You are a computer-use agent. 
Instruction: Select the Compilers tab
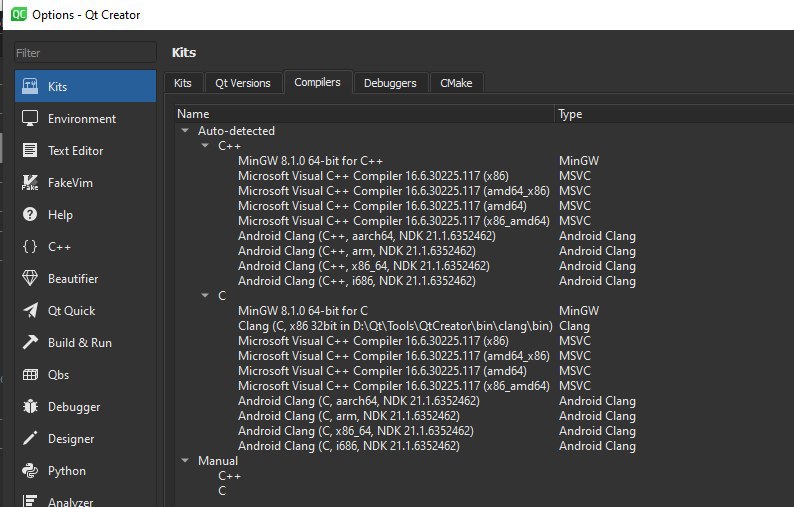(x=317, y=82)
